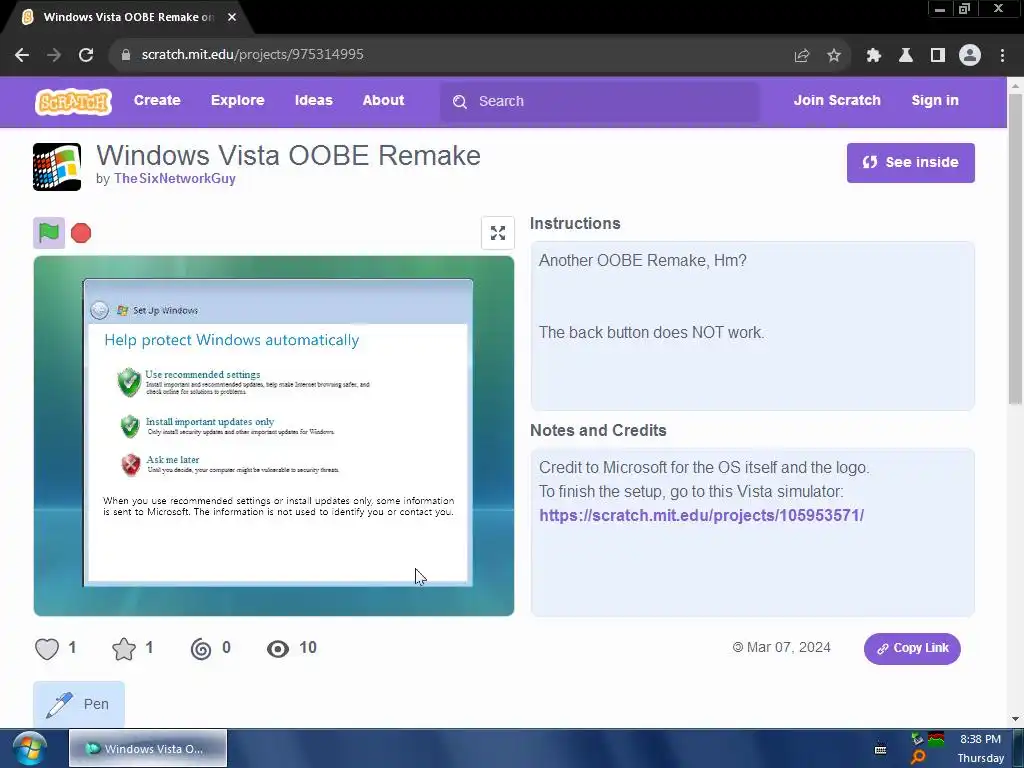The image size is (1024, 768).
Task: Choose Ask me later option
Action: [172, 460]
